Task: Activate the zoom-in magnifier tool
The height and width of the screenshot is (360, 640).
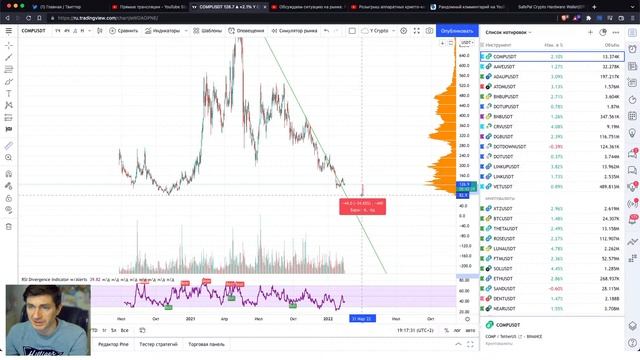Action: pos(9,158)
